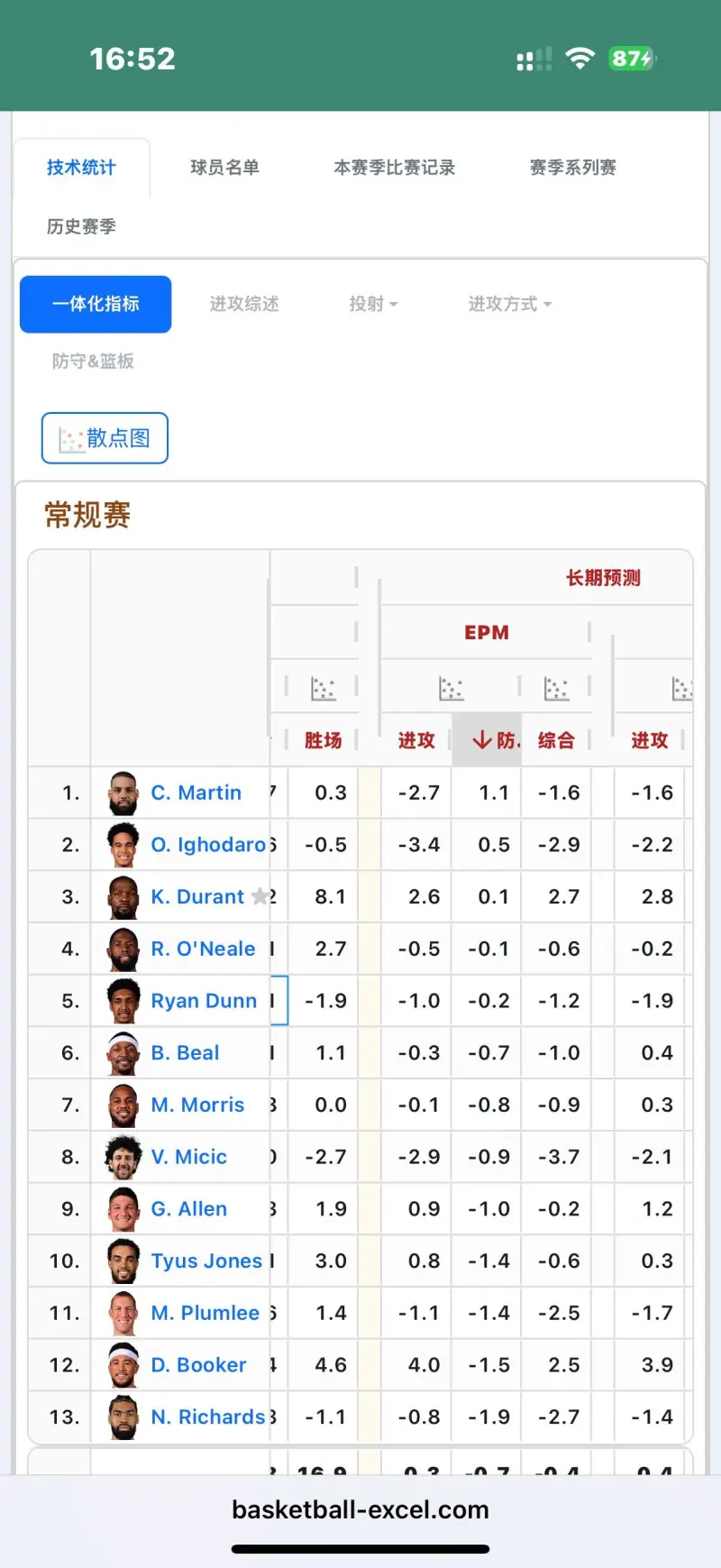Screen dimensions: 721x1568
Task: Switch to the 球员名单 tab
Action: [x=224, y=168]
